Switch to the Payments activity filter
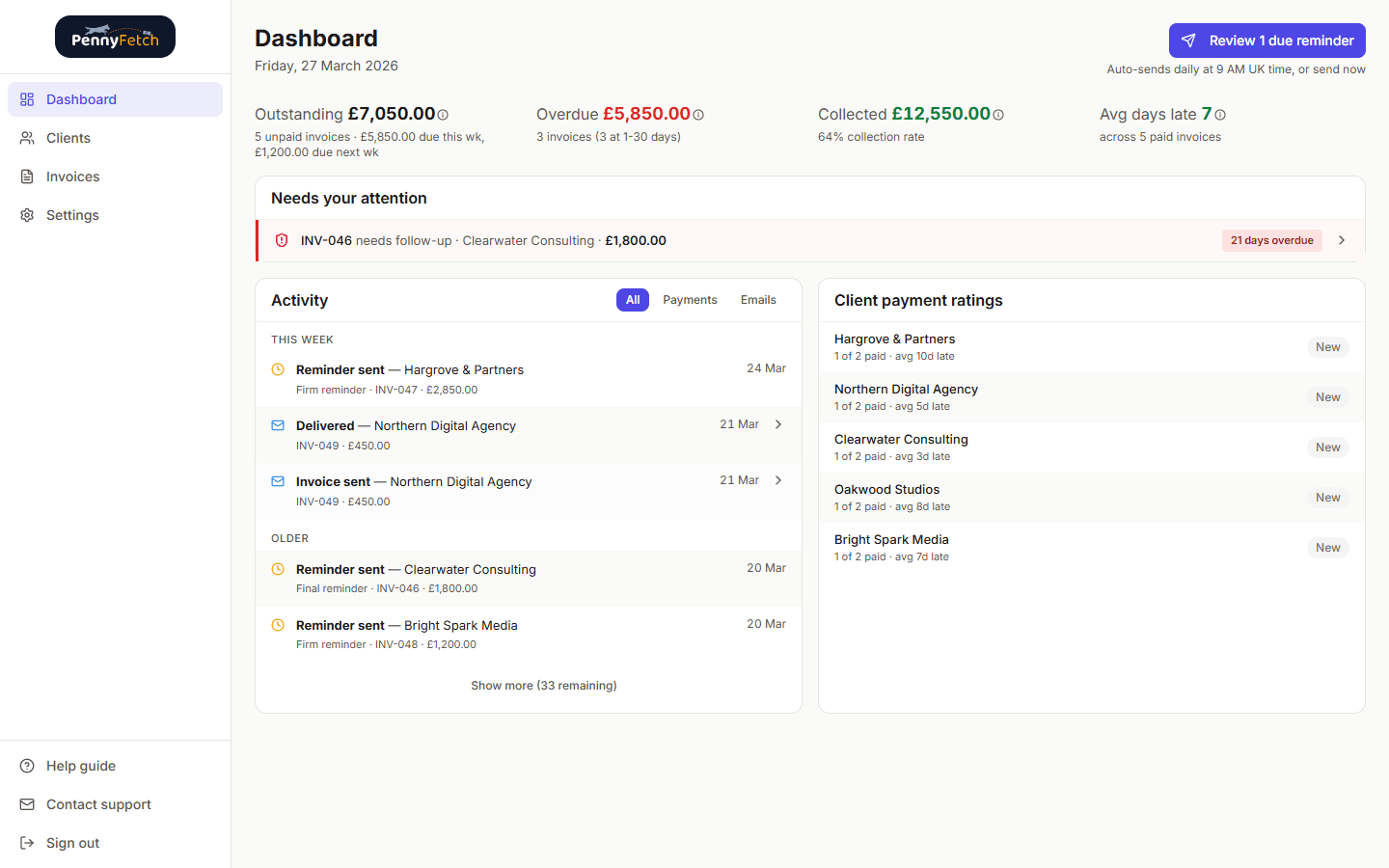Screen dimensions: 1389x868 [690, 300]
